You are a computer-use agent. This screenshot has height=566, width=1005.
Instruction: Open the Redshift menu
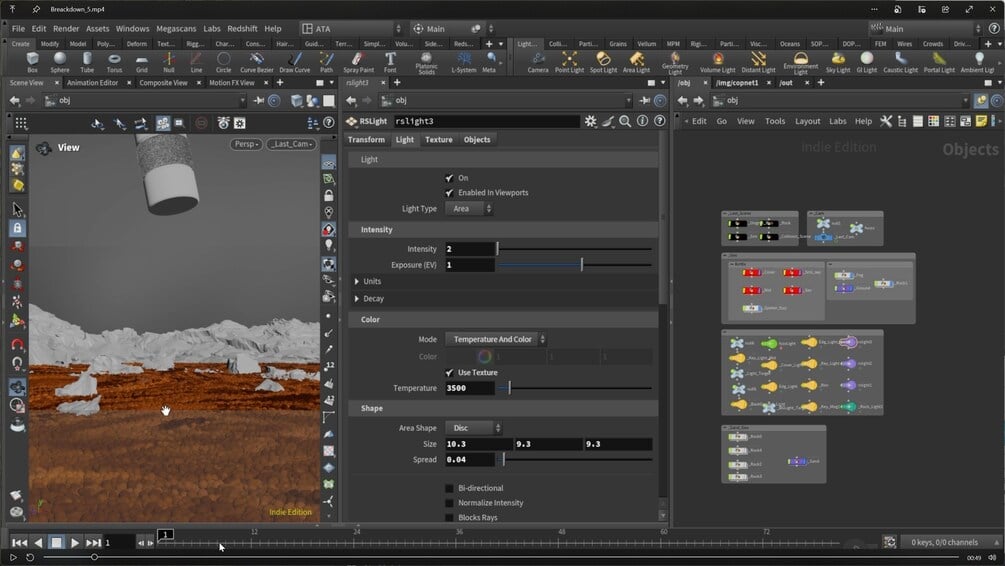pos(242,29)
